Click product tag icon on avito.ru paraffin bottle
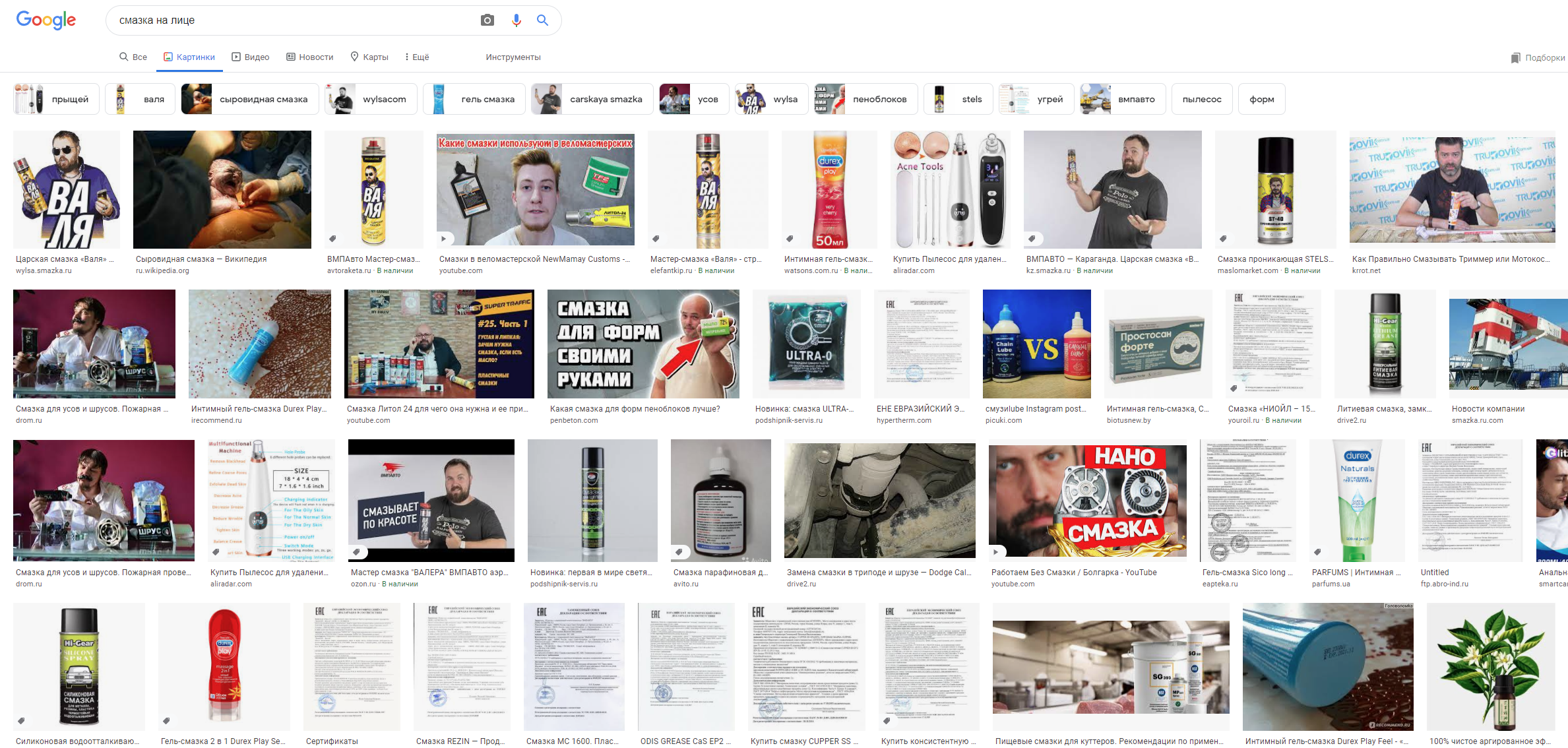Image resolution: width=1568 pixels, height=748 pixels. 679,551
